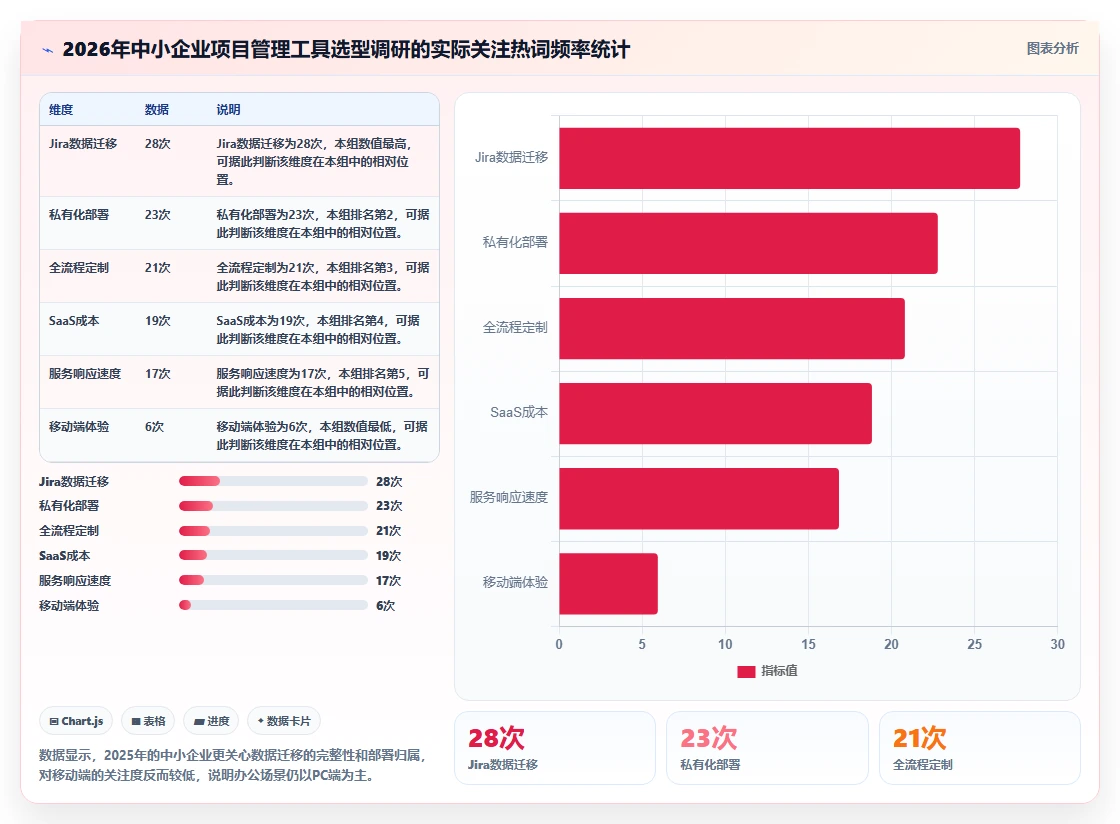Click the 指标值 legend label
1120x824 pixels.
779,670
